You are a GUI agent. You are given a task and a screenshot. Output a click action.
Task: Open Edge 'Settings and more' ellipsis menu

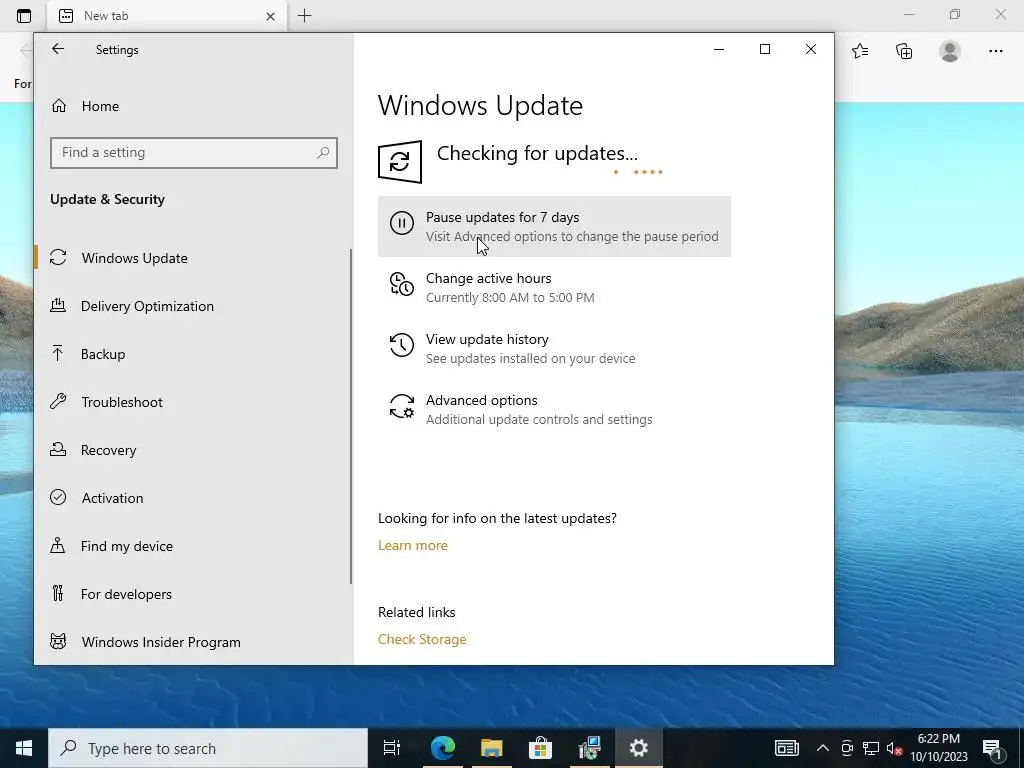click(x=995, y=51)
